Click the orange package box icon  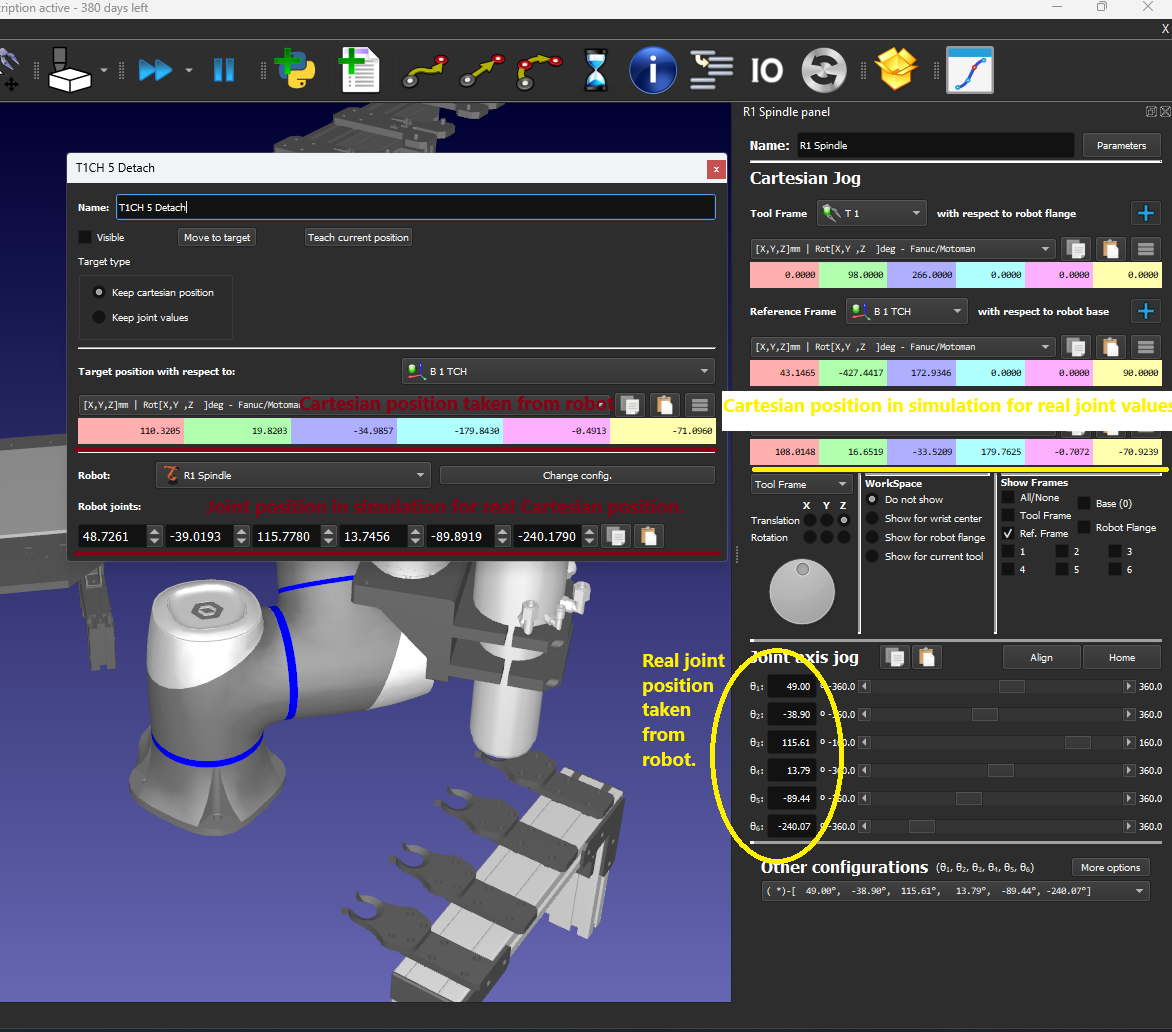click(895, 71)
